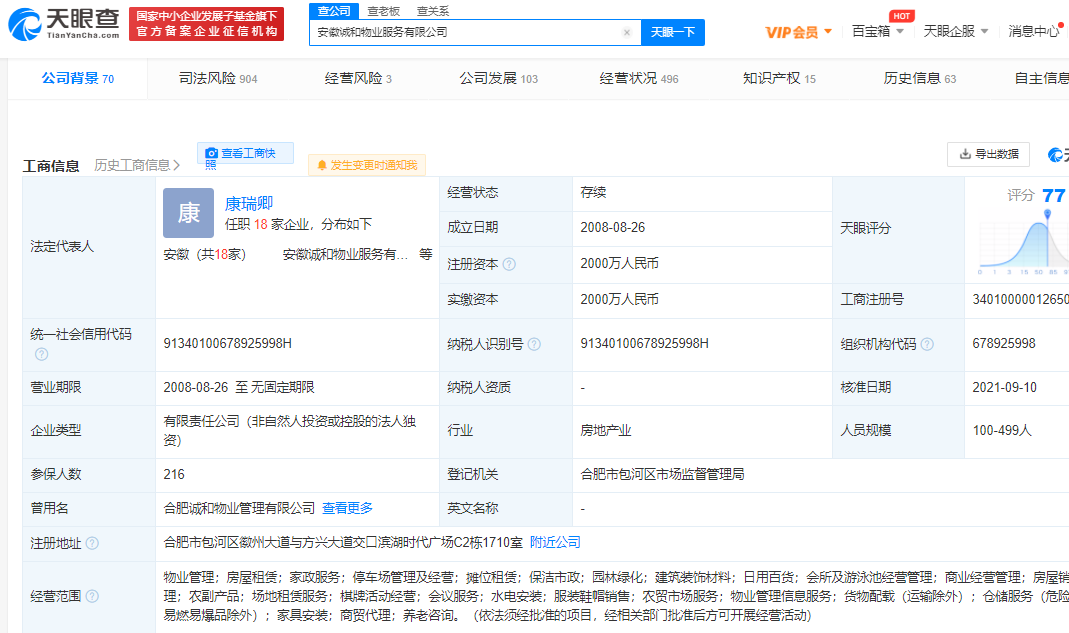
Task: Click 查看更多 link beside 曾用名
Action: pyautogui.click(x=348, y=508)
